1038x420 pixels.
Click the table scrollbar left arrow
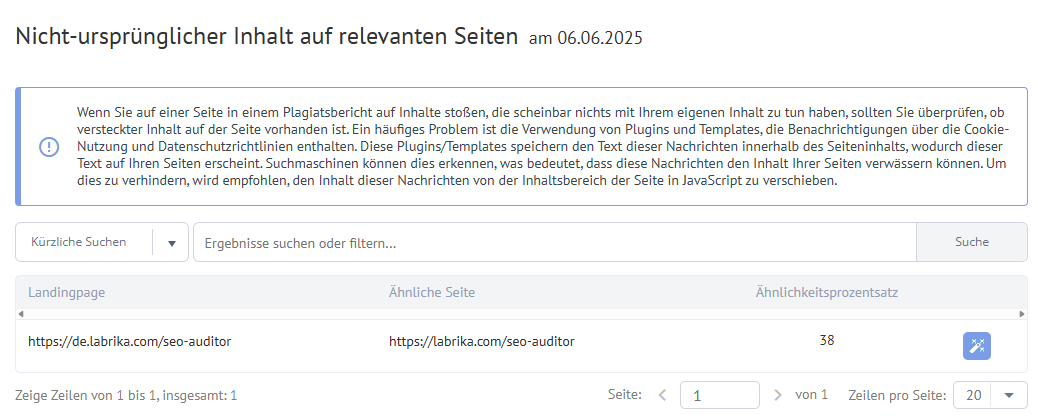[20, 314]
